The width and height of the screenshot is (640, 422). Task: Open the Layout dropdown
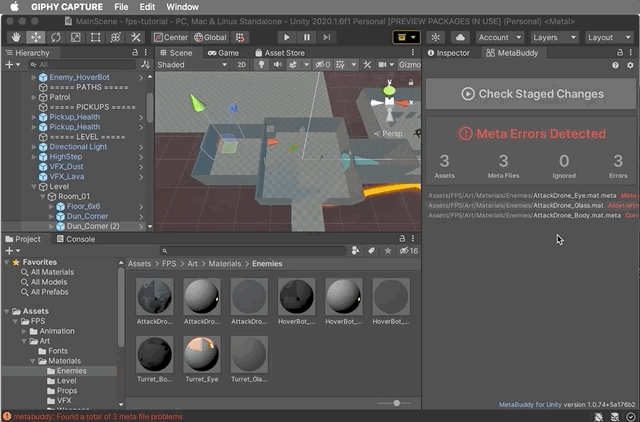coord(608,37)
